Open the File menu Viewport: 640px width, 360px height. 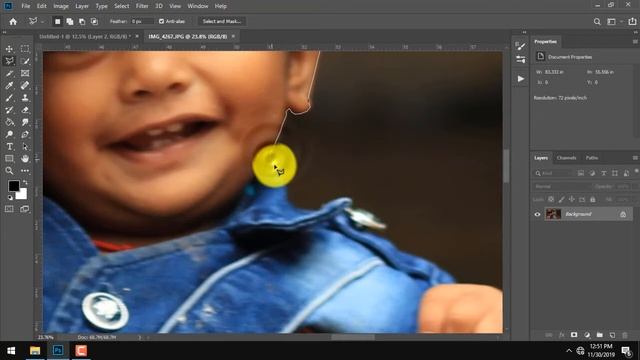(x=26, y=6)
